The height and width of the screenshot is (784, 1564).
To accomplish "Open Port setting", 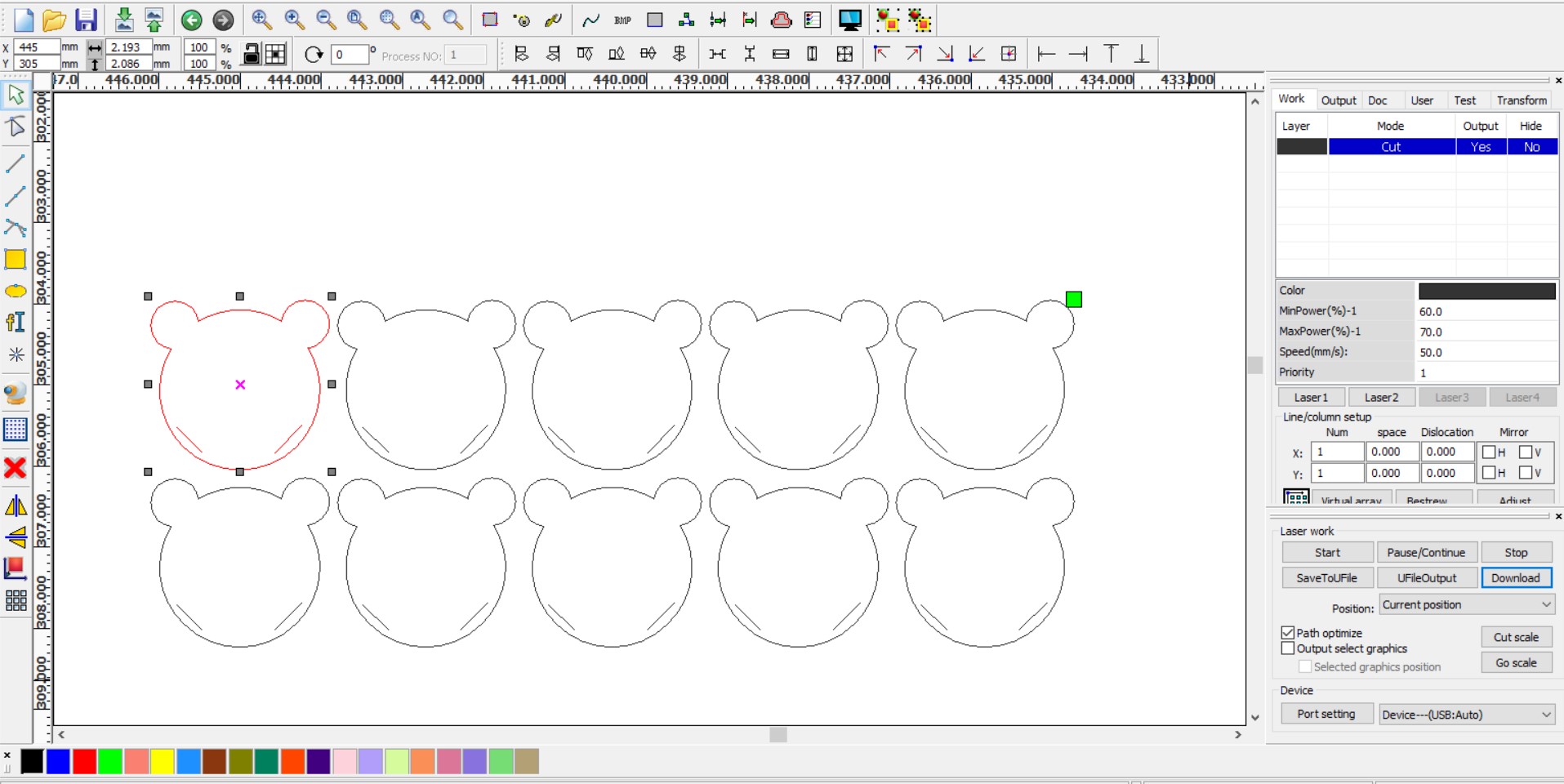I will (x=1326, y=714).
